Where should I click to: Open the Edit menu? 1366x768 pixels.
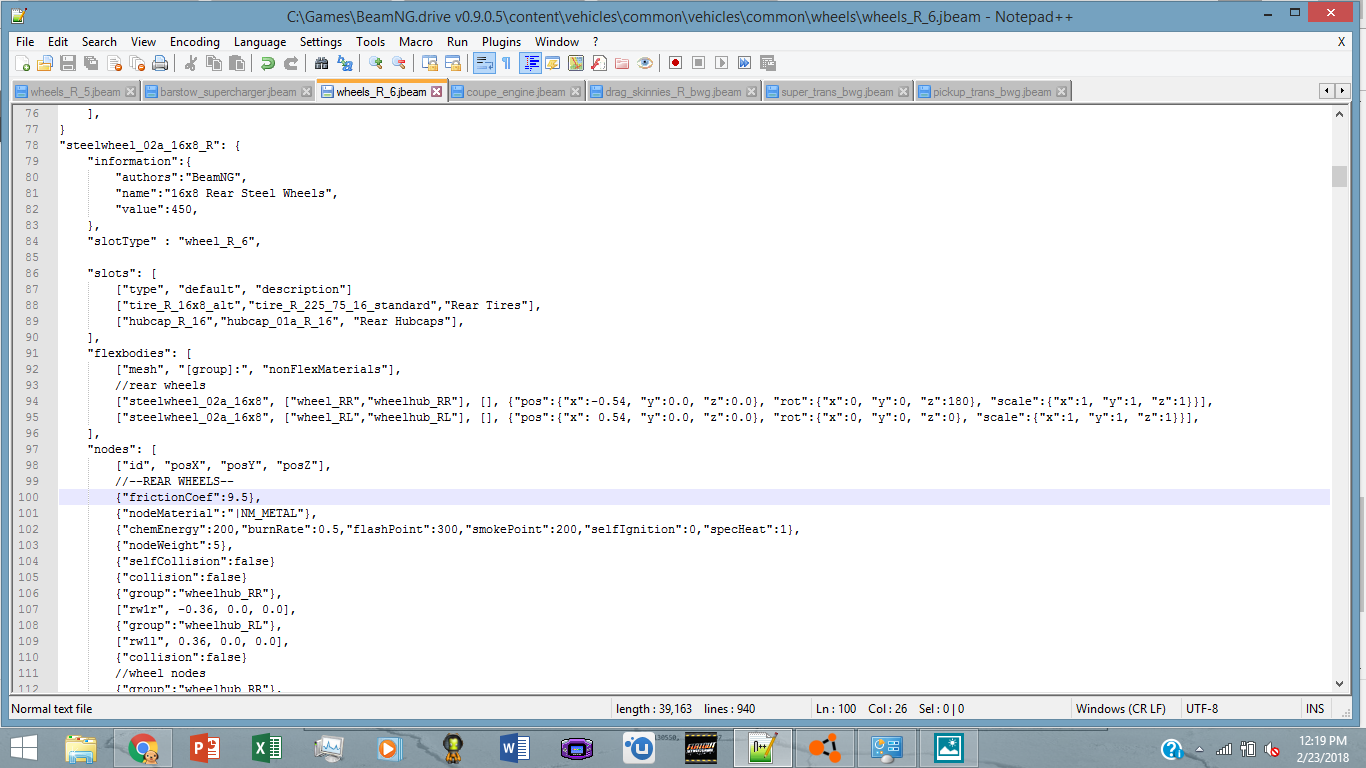click(58, 42)
